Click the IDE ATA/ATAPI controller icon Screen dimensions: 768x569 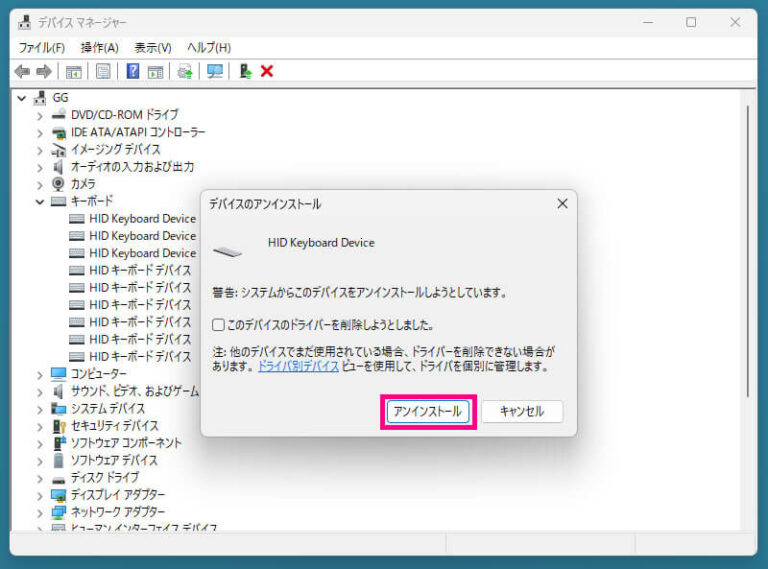pyautogui.click(x=59, y=132)
